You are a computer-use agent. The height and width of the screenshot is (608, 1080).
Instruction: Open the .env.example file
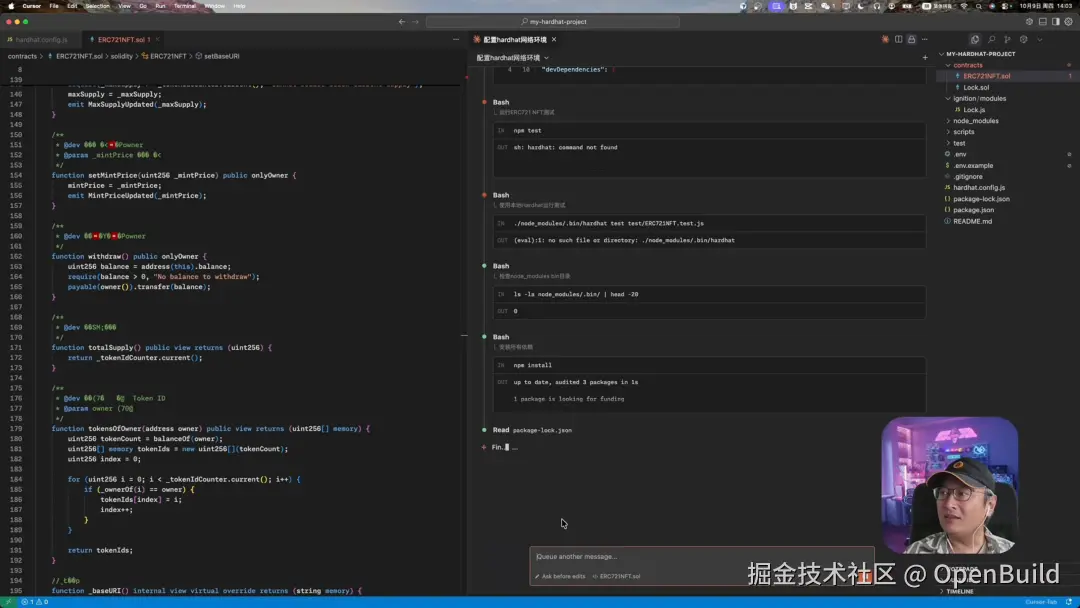pos(973,165)
